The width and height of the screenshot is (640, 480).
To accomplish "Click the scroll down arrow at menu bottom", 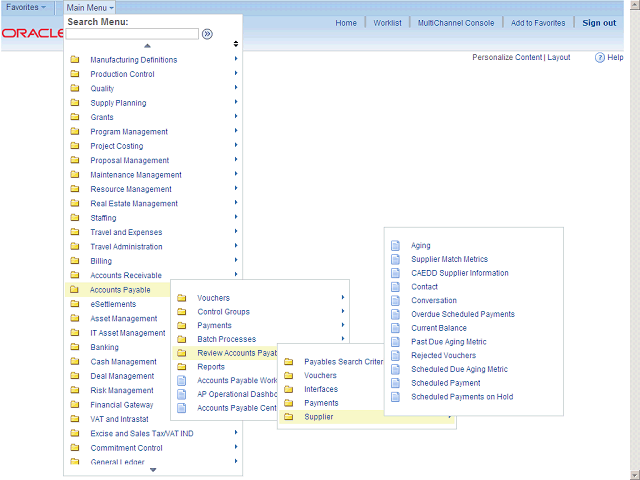I will pos(153,470).
